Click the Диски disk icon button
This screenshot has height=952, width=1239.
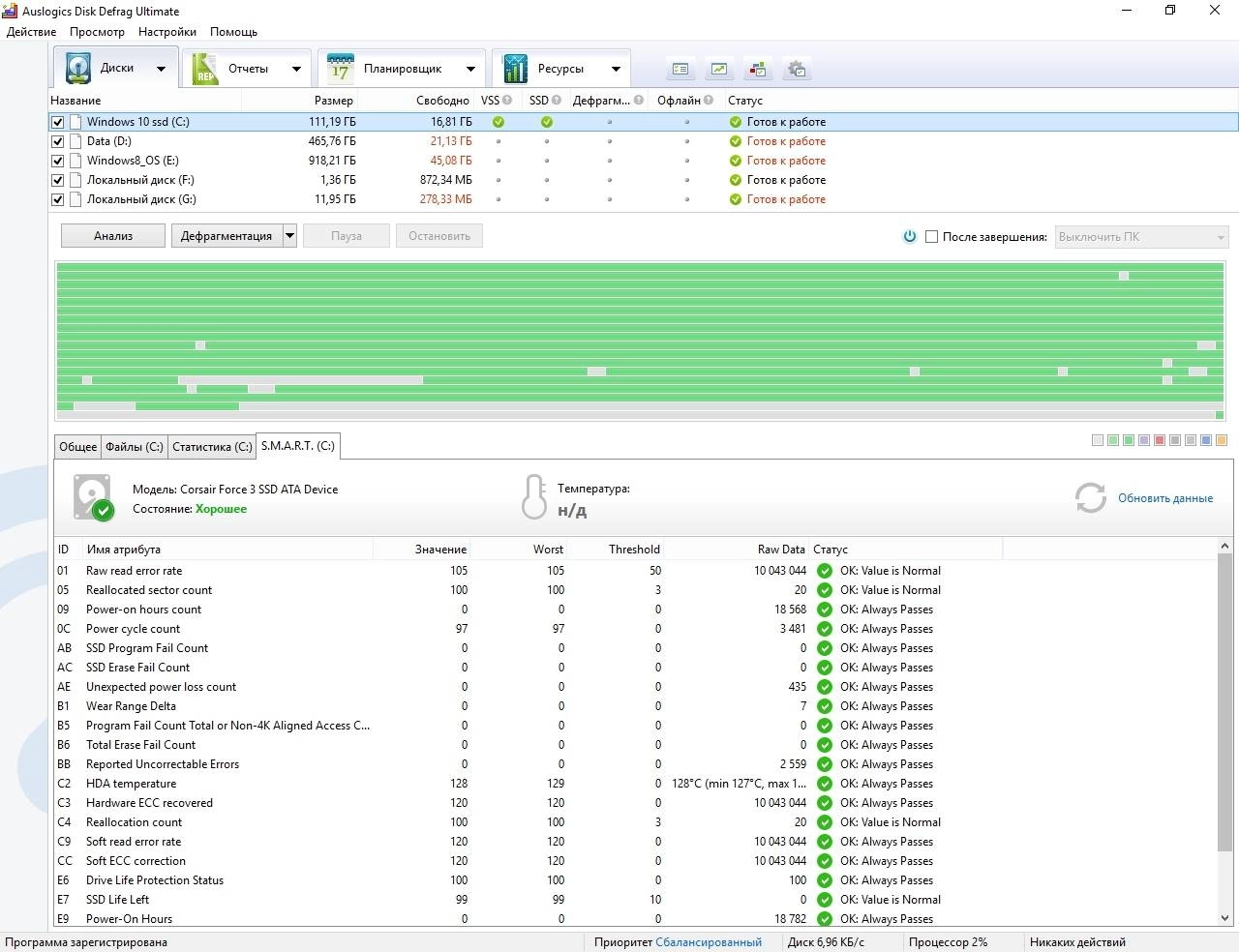point(78,69)
